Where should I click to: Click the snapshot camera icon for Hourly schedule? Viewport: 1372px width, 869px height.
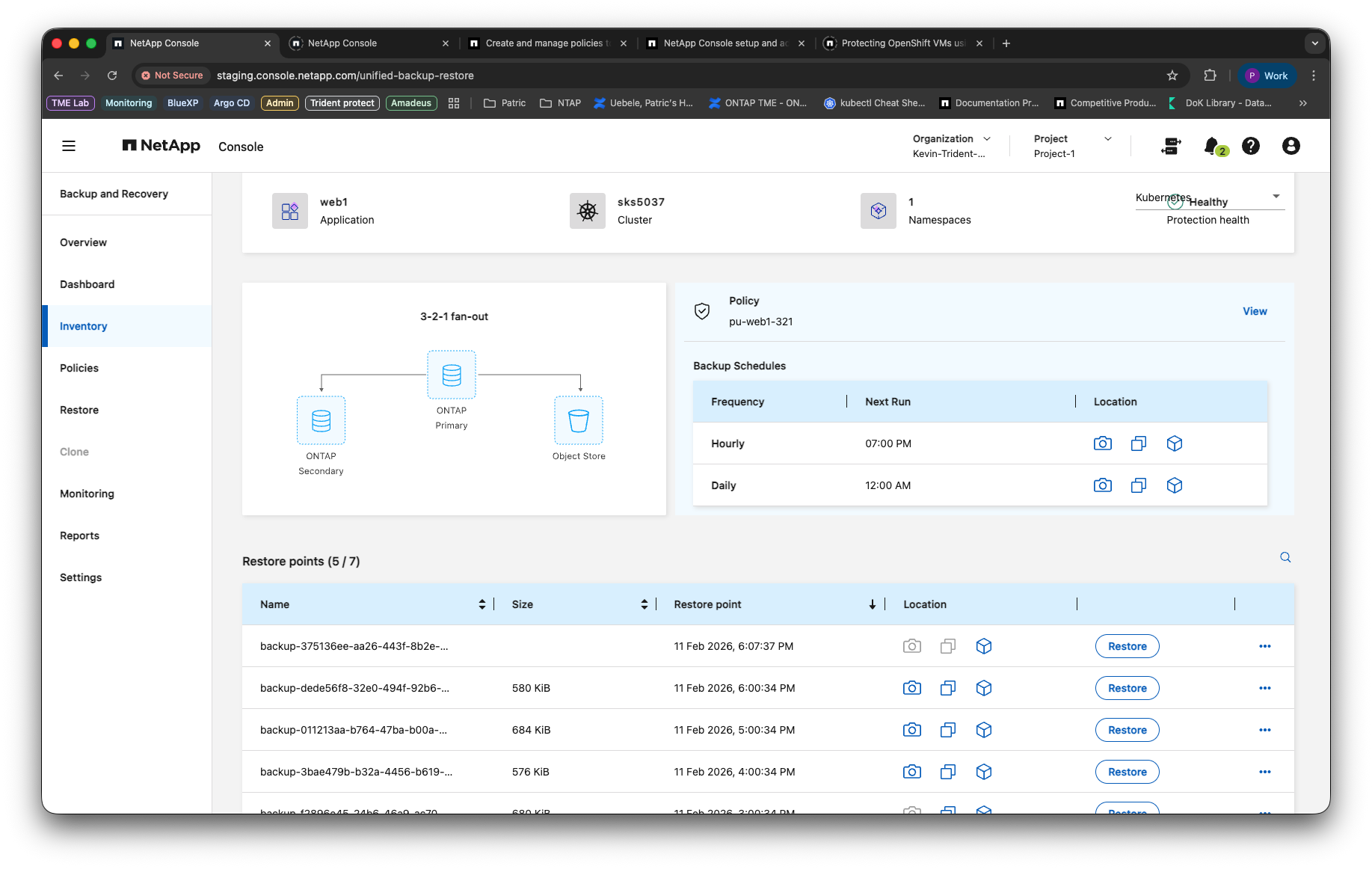pyautogui.click(x=1103, y=443)
